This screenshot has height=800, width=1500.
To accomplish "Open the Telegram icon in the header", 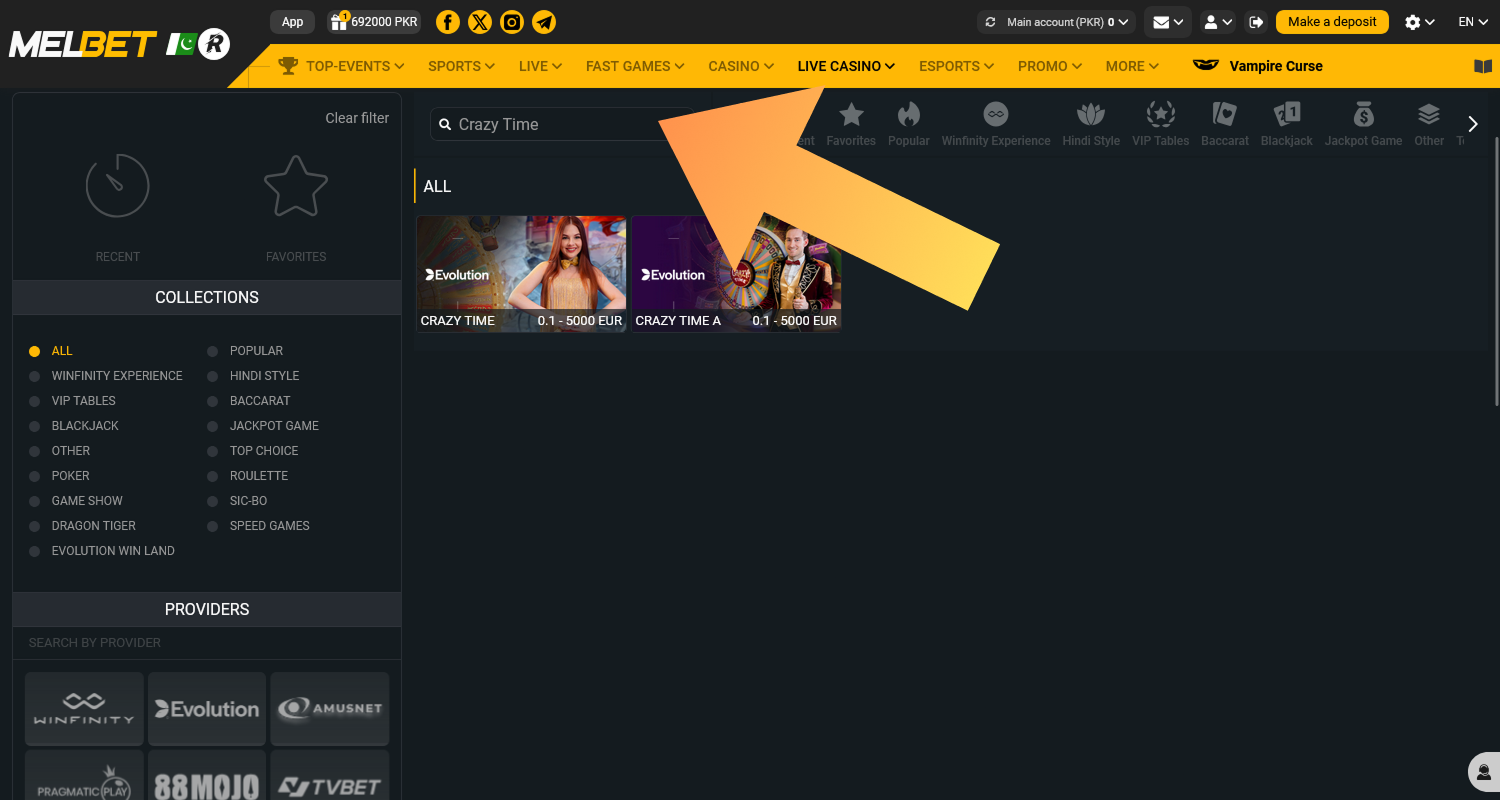I will (x=544, y=21).
